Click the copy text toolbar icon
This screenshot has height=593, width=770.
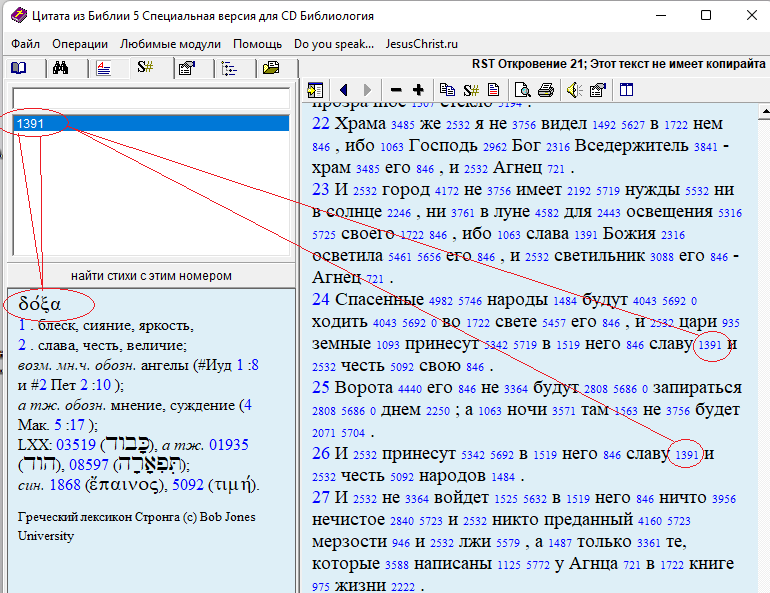447,90
